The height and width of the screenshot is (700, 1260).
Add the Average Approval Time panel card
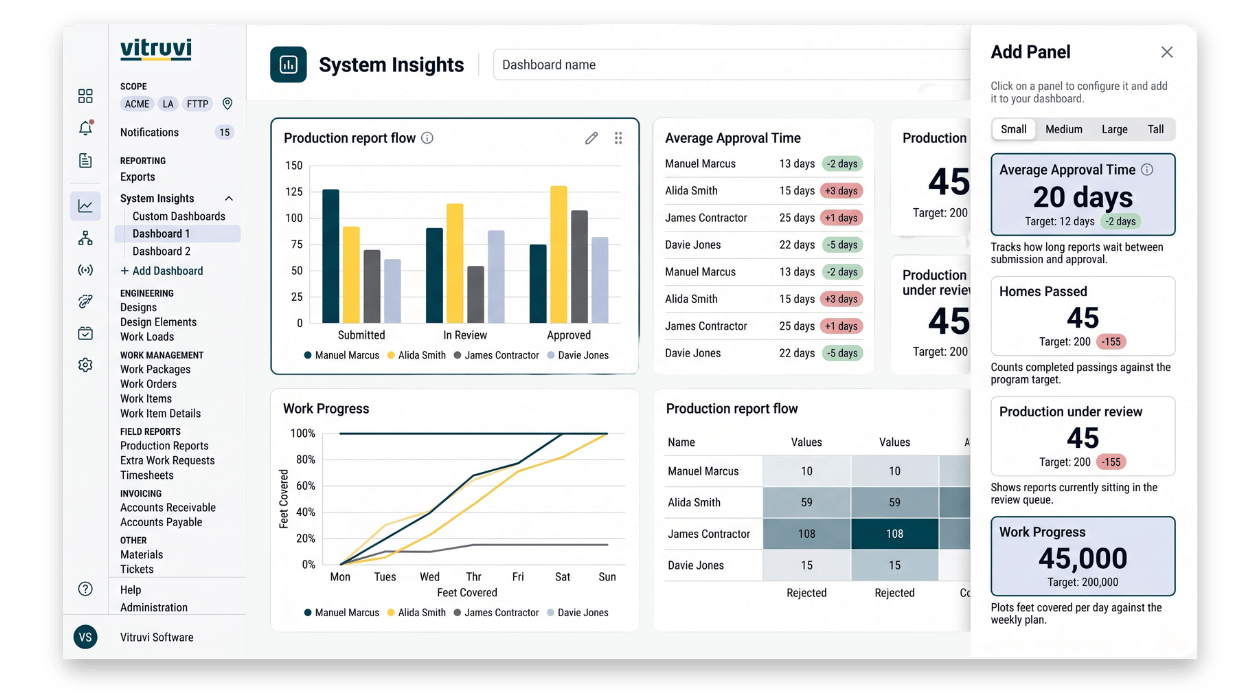[1083, 194]
